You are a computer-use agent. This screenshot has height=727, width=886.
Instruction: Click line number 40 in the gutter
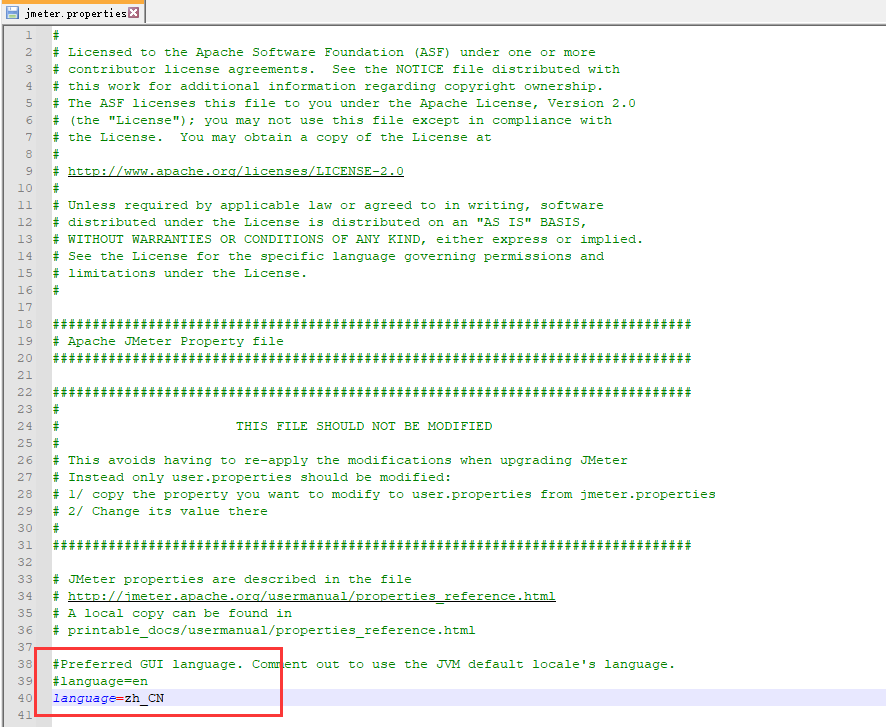pyautogui.click(x=25, y=698)
